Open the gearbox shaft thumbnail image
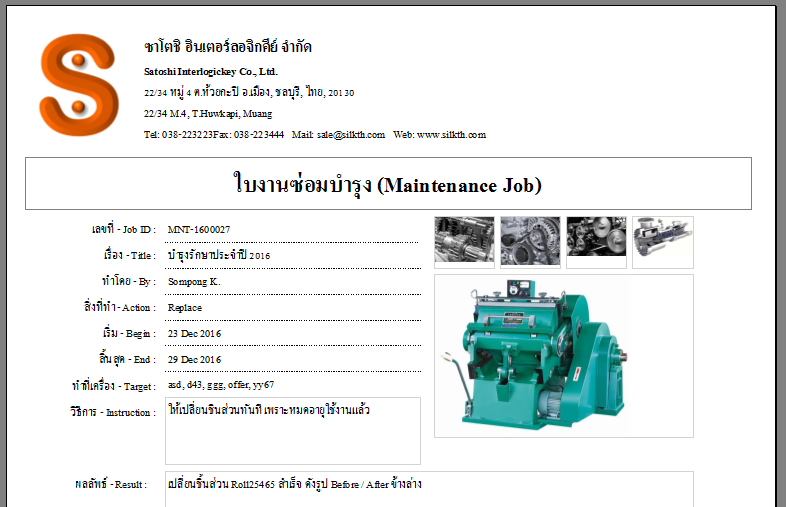Screen dimensions: 786x507 click(x=464, y=240)
